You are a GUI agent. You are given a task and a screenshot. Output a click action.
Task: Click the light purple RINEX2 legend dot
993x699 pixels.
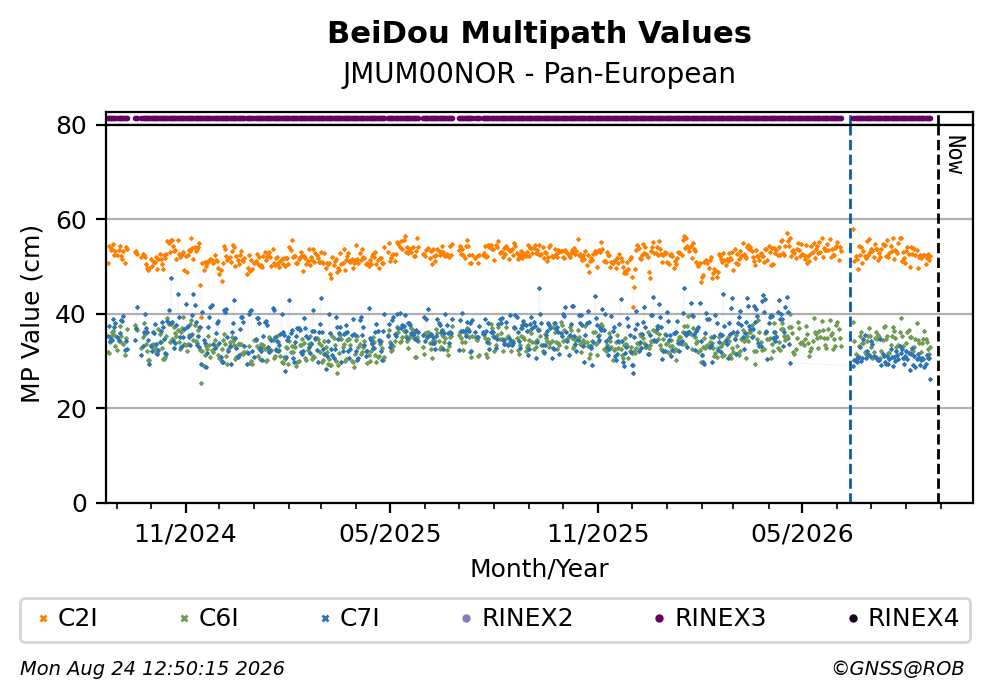coord(467,619)
